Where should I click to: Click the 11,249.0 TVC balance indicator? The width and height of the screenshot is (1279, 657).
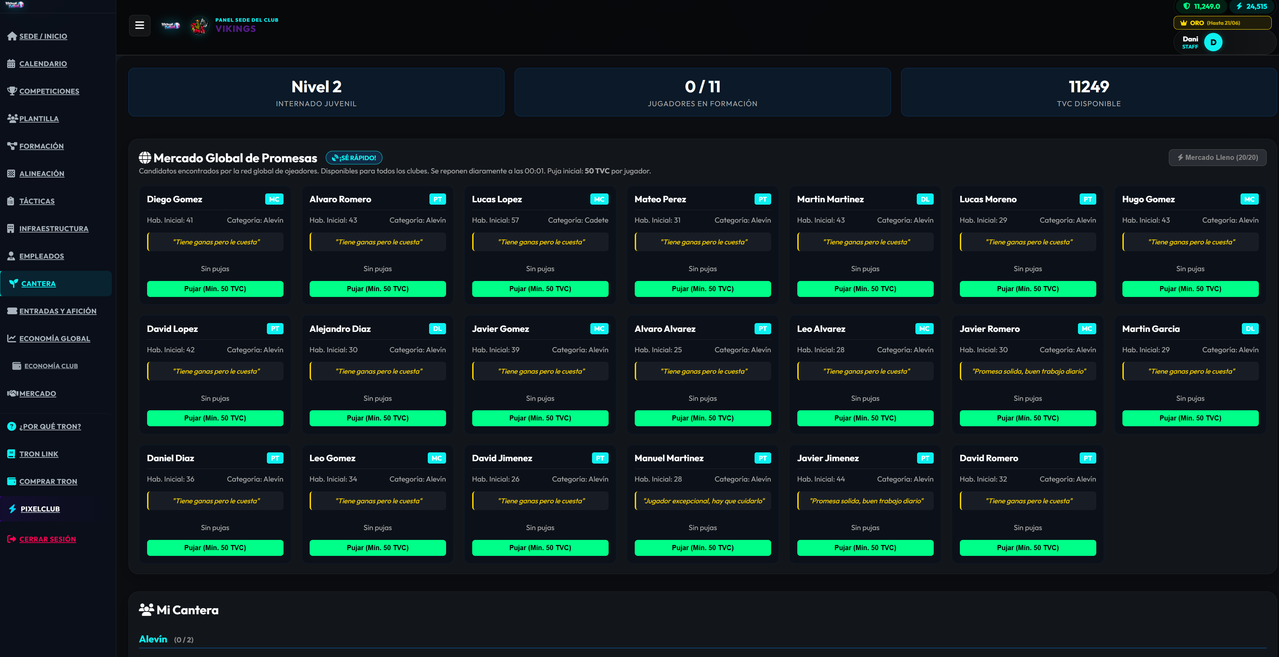click(x=1202, y=6)
